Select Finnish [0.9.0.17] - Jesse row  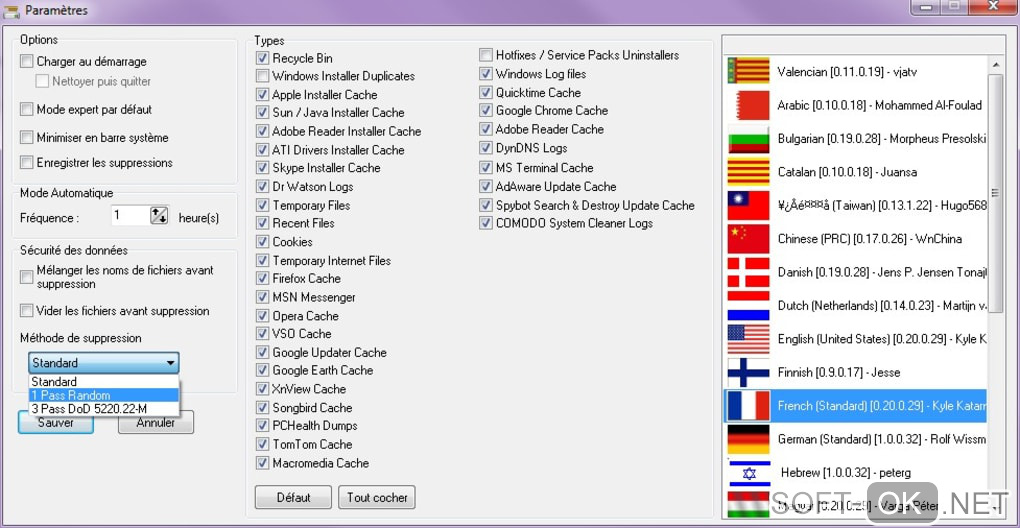click(855, 373)
